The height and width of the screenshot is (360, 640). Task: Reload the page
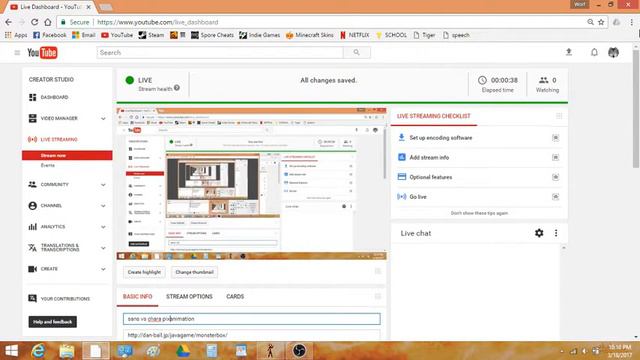click(x=34, y=22)
